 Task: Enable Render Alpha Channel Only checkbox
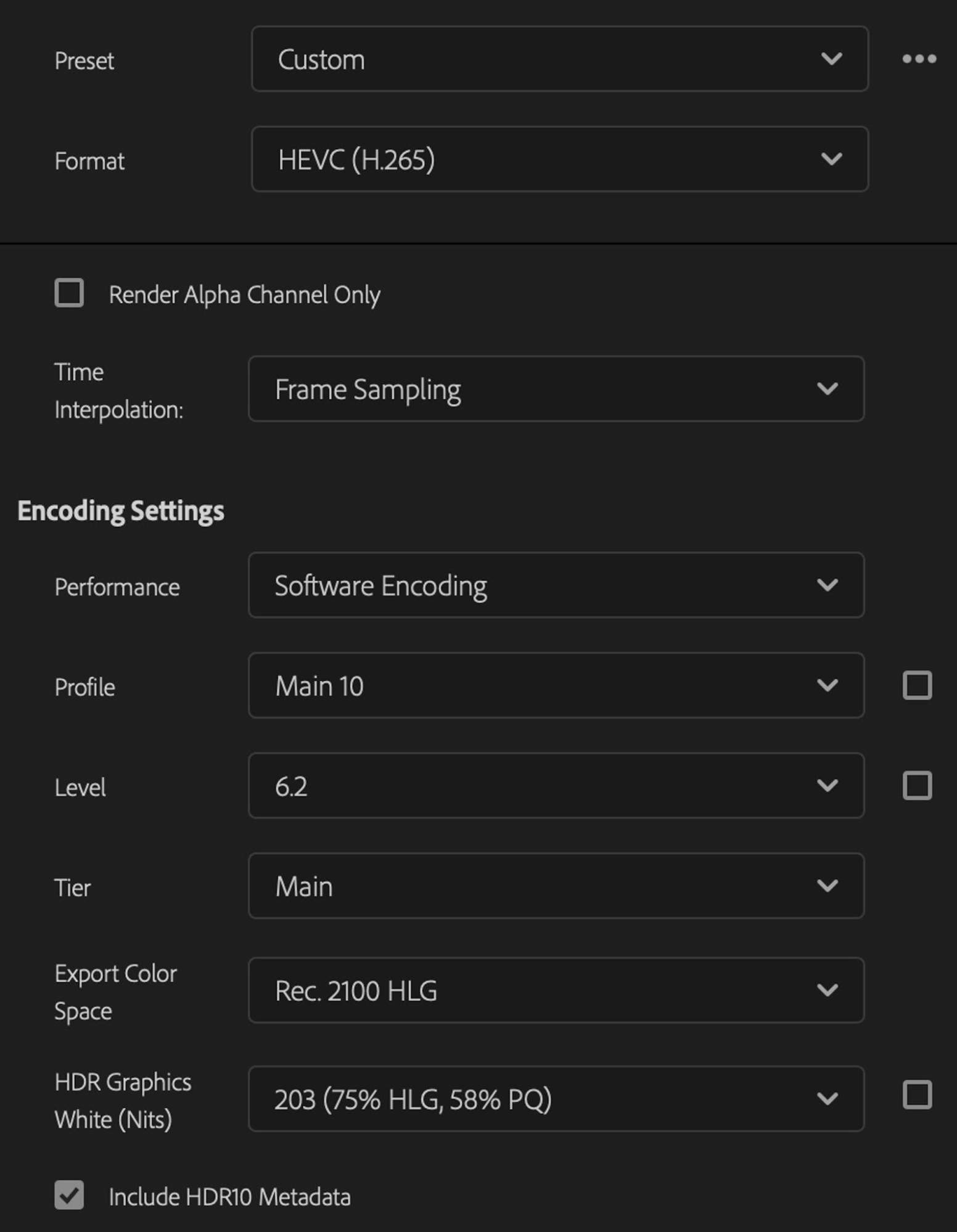click(69, 293)
